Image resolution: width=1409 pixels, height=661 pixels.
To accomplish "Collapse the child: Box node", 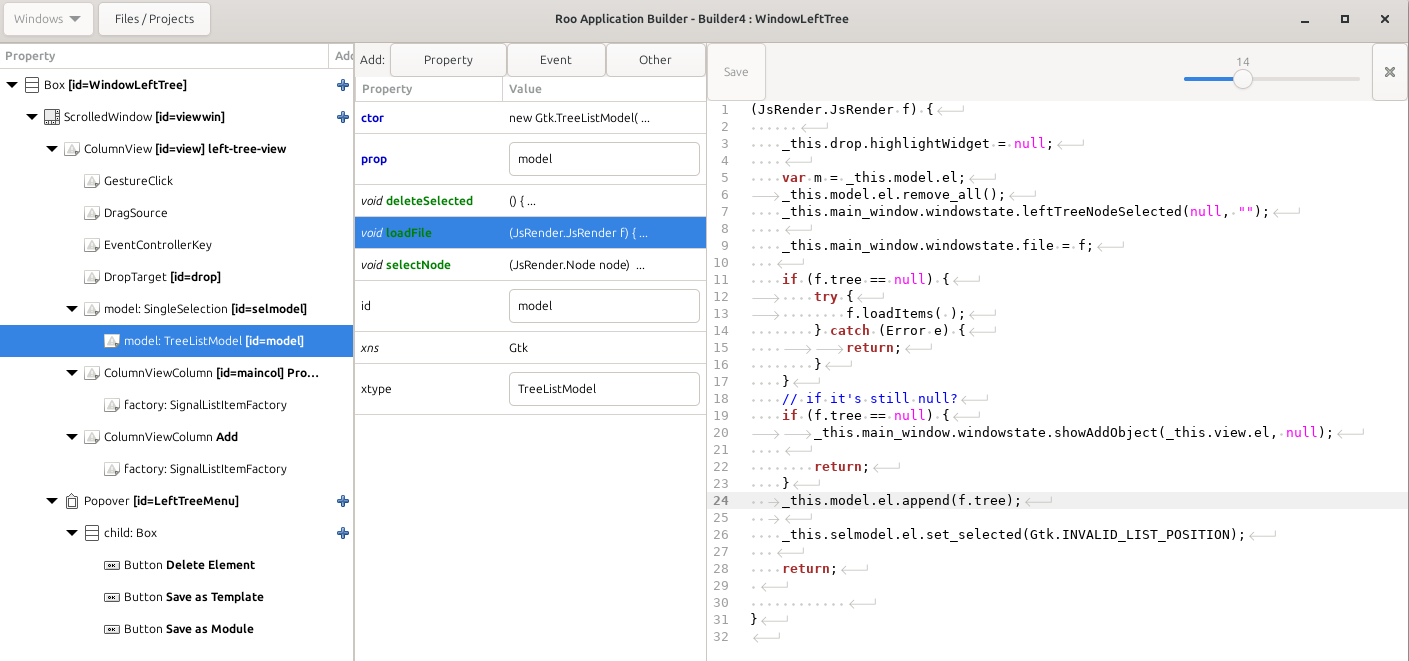I will [x=72, y=533].
